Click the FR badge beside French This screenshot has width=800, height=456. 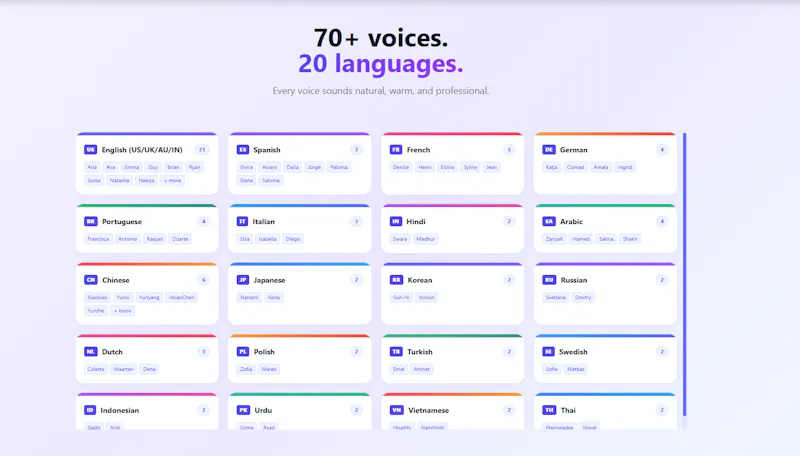click(x=396, y=149)
